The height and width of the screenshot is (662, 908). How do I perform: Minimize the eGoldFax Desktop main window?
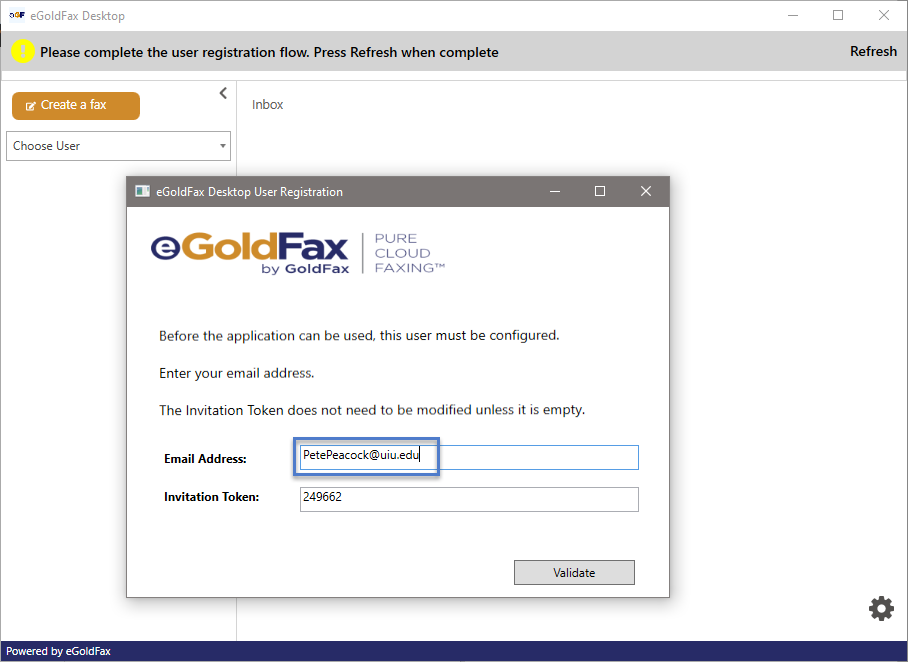tap(793, 15)
